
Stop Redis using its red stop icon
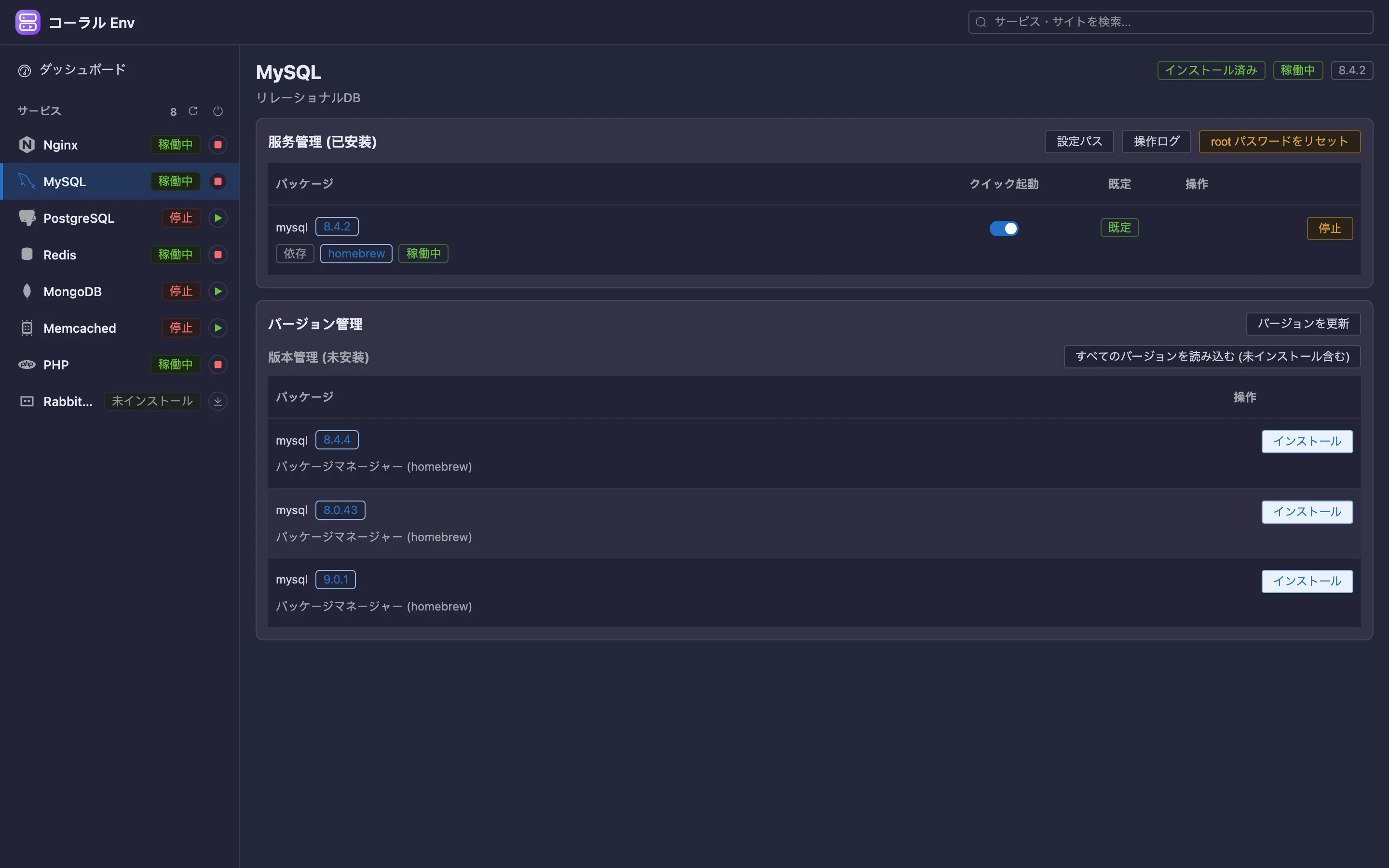pyautogui.click(x=218, y=254)
